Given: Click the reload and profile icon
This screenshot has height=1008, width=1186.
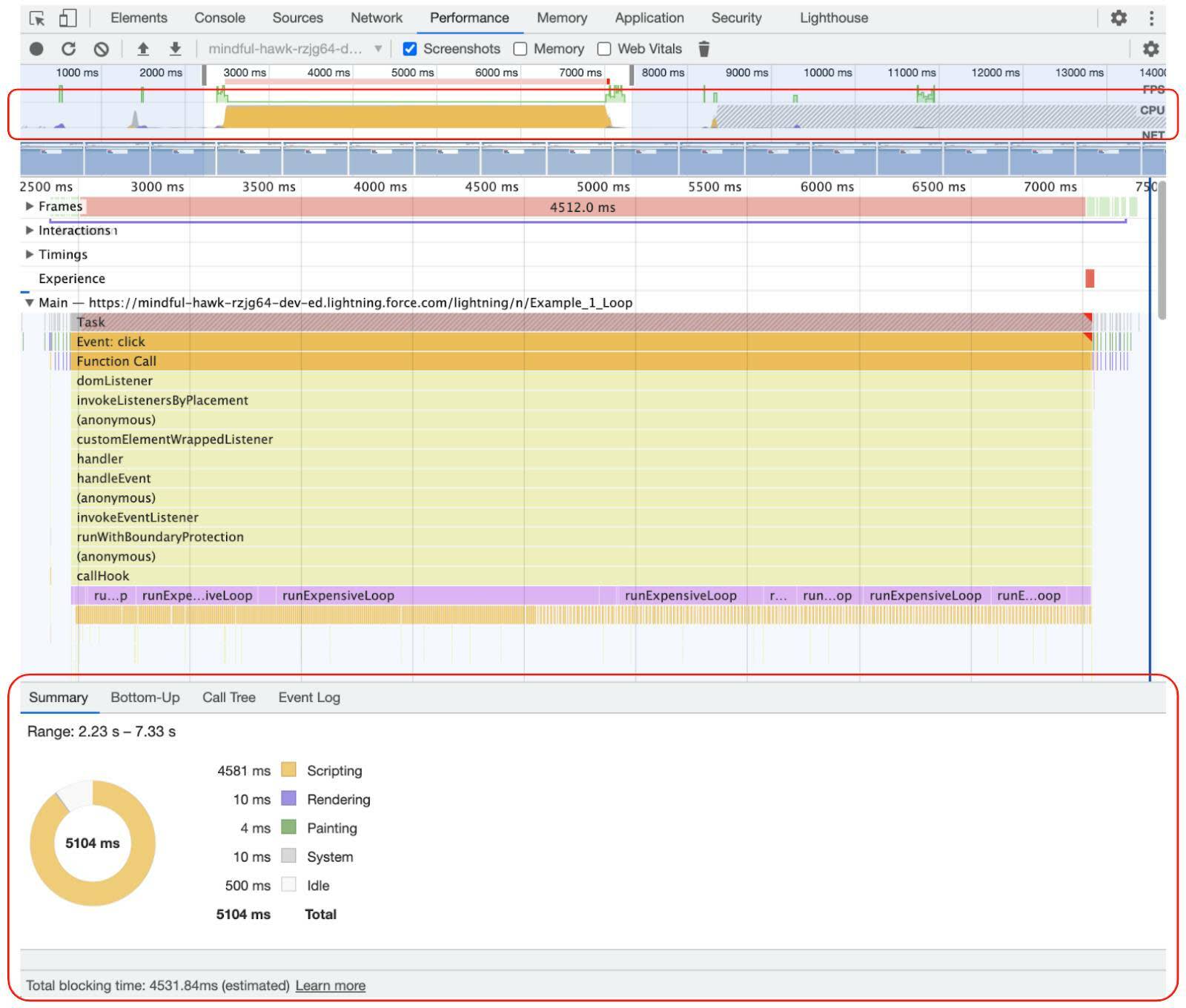Looking at the screenshot, I should 68,49.
